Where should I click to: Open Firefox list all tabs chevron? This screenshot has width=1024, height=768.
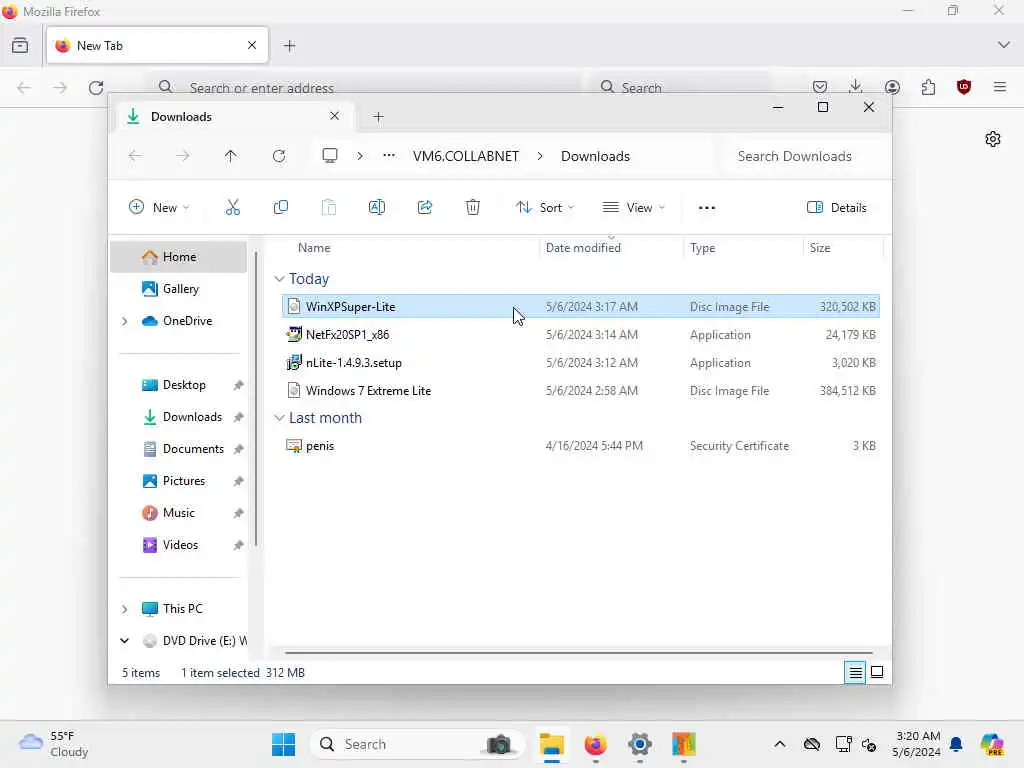click(1004, 46)
